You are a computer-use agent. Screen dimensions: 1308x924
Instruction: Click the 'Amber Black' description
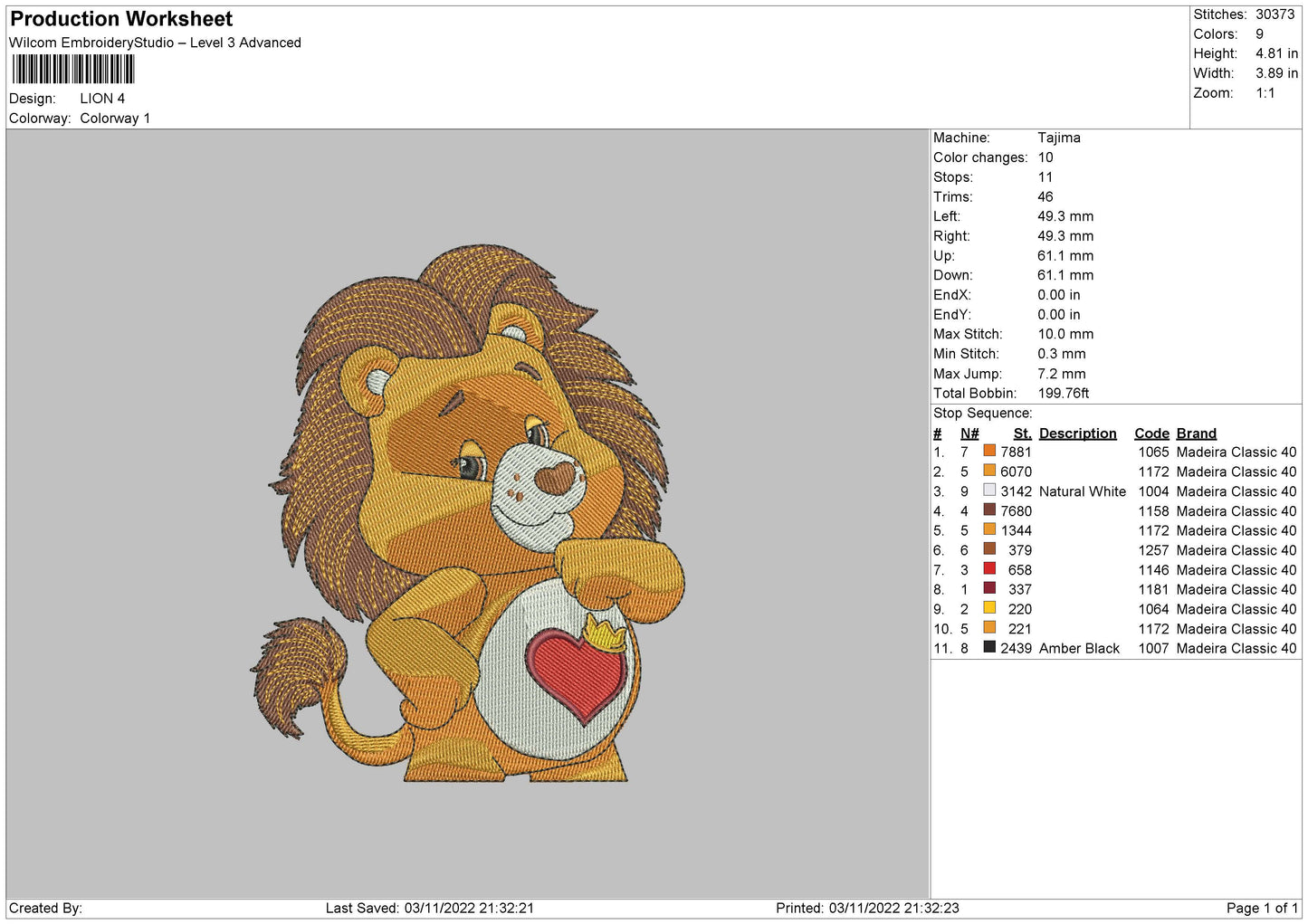point(1080,648)
